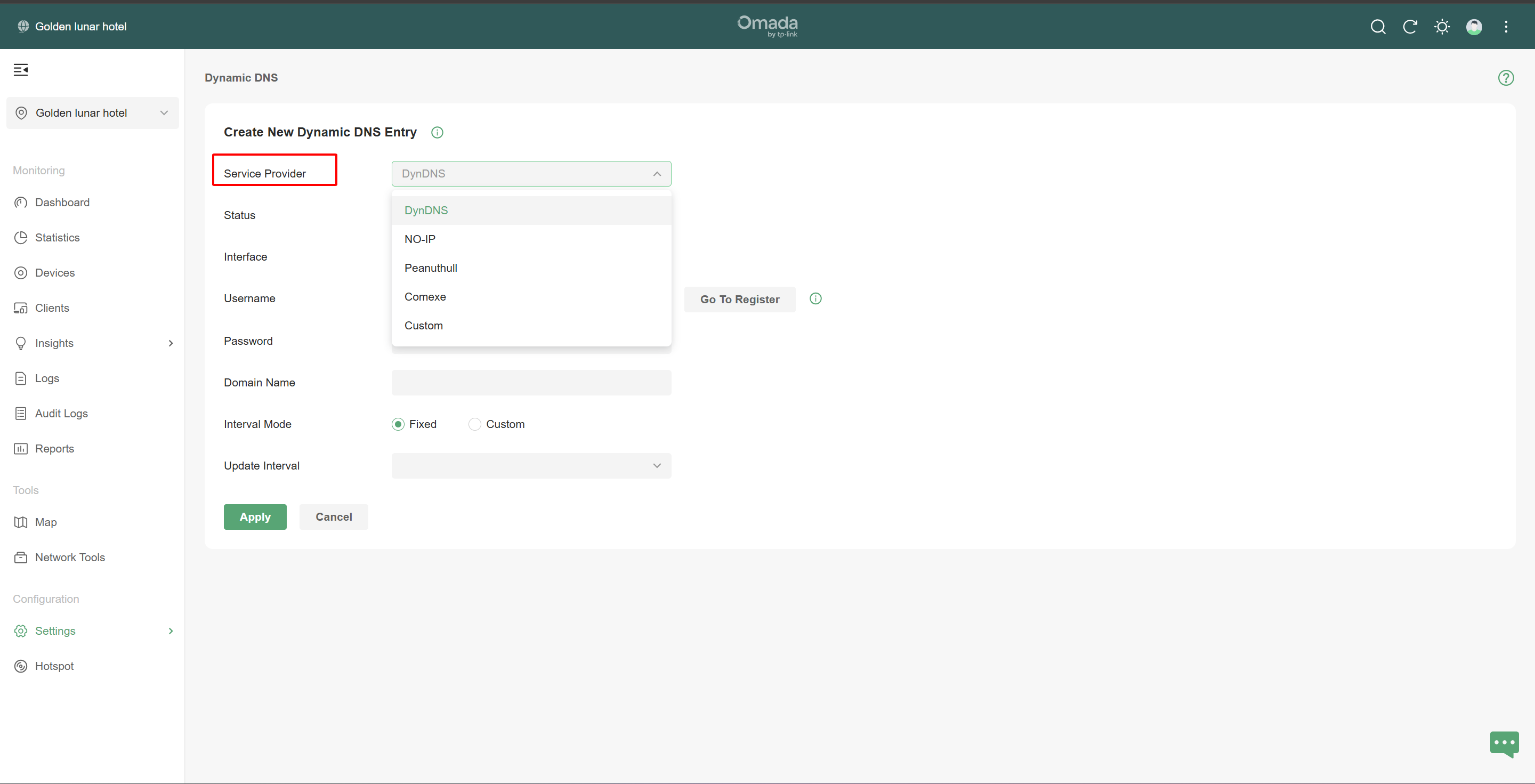The width and height of the screenshot is (1535, 784).
Task: Choose Comexe from provider list
Action: [531, 297]
